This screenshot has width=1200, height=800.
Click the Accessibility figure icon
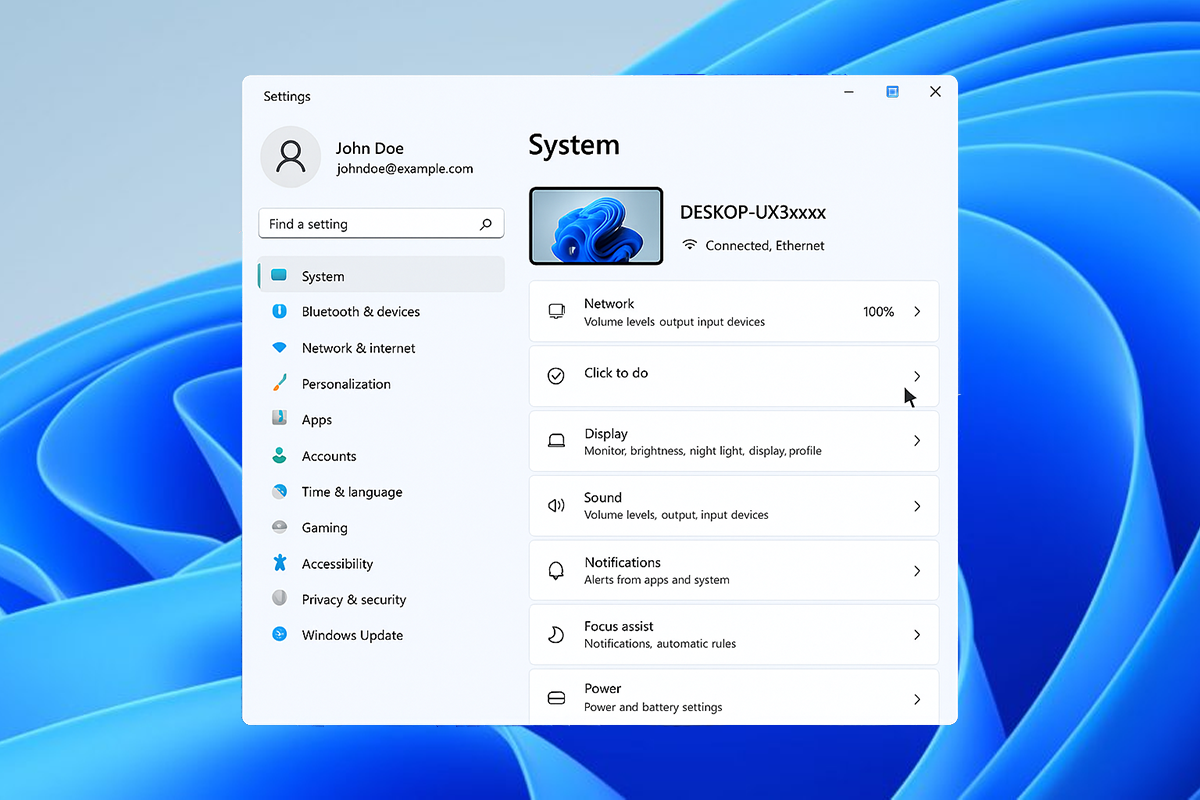click(280, 563)
